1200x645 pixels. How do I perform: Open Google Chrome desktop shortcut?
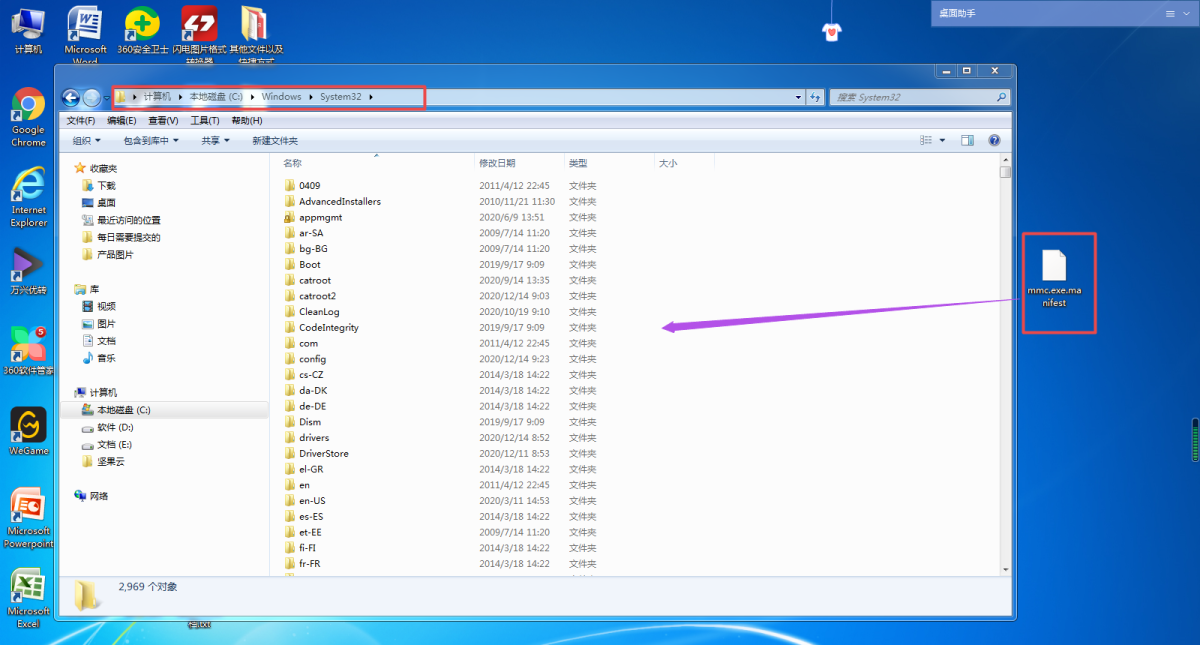(x=28, y=116)
